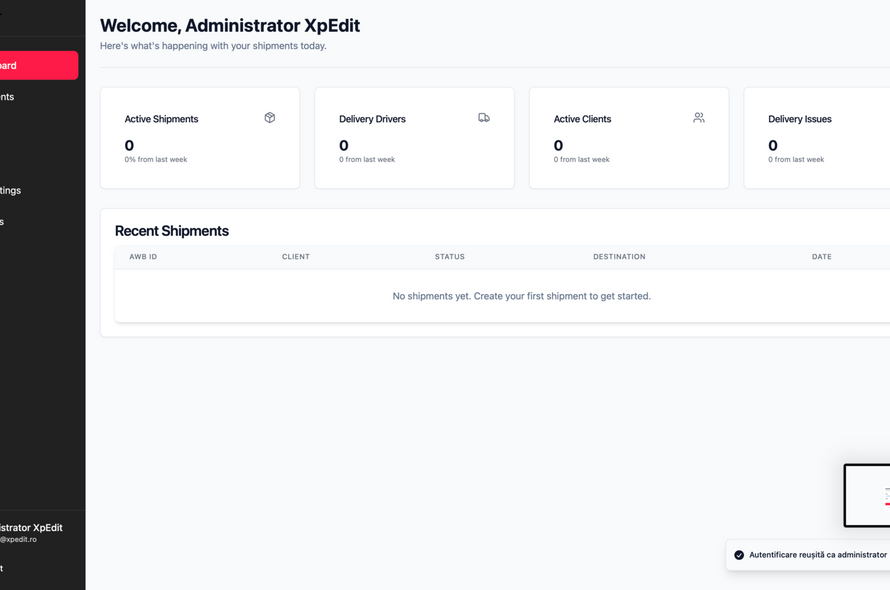Click the 'Autentificare reușită ca administrator' toast
The width and height of the screenshot is (890, 590).
[817, 555]
